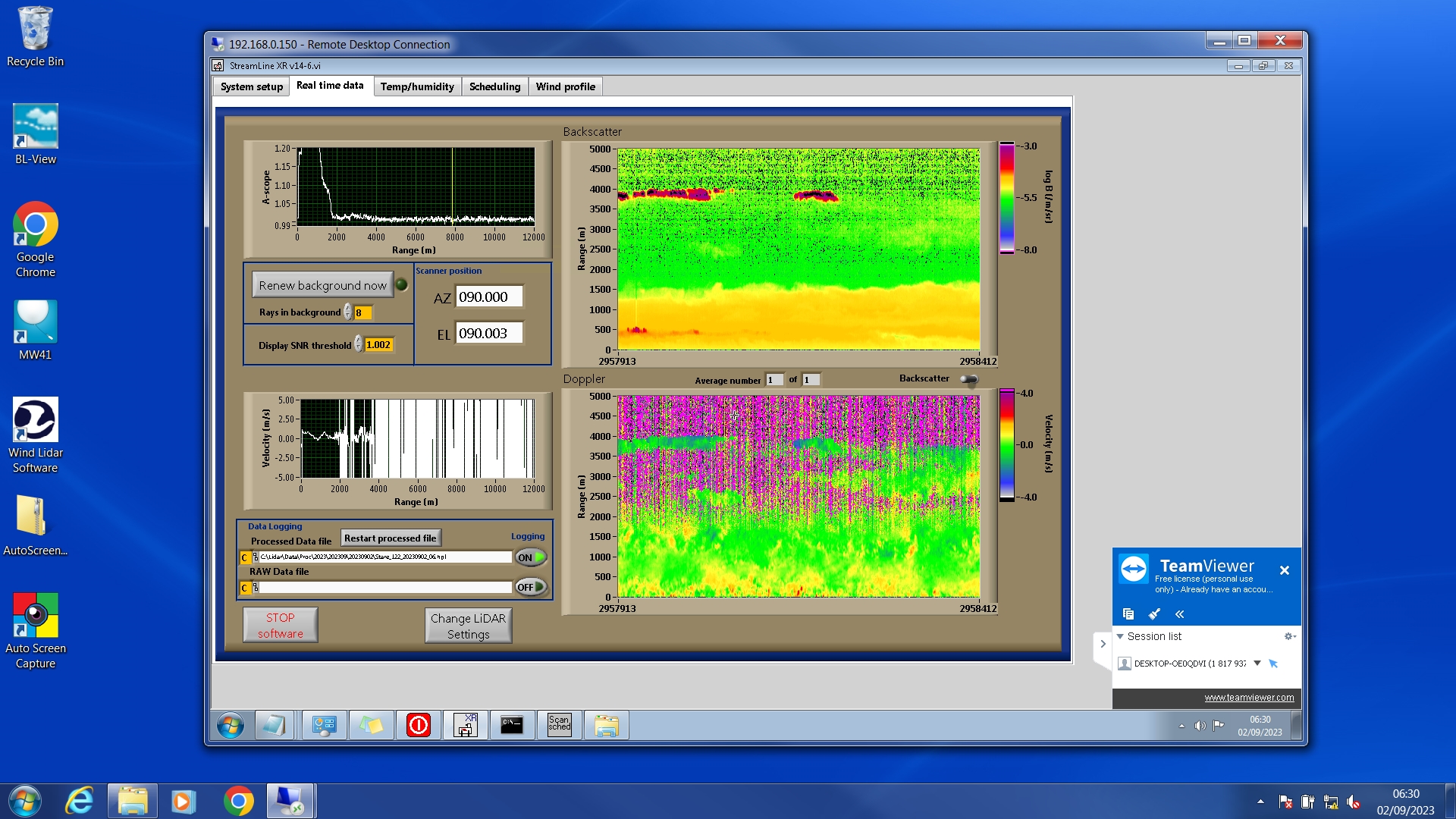
Task: Toggle Processed Data file logging ON switch
Action: point(531,557)
